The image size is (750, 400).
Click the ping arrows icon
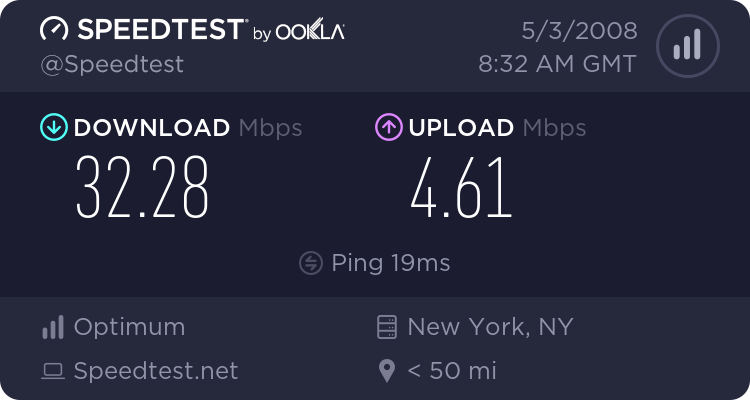311,263
